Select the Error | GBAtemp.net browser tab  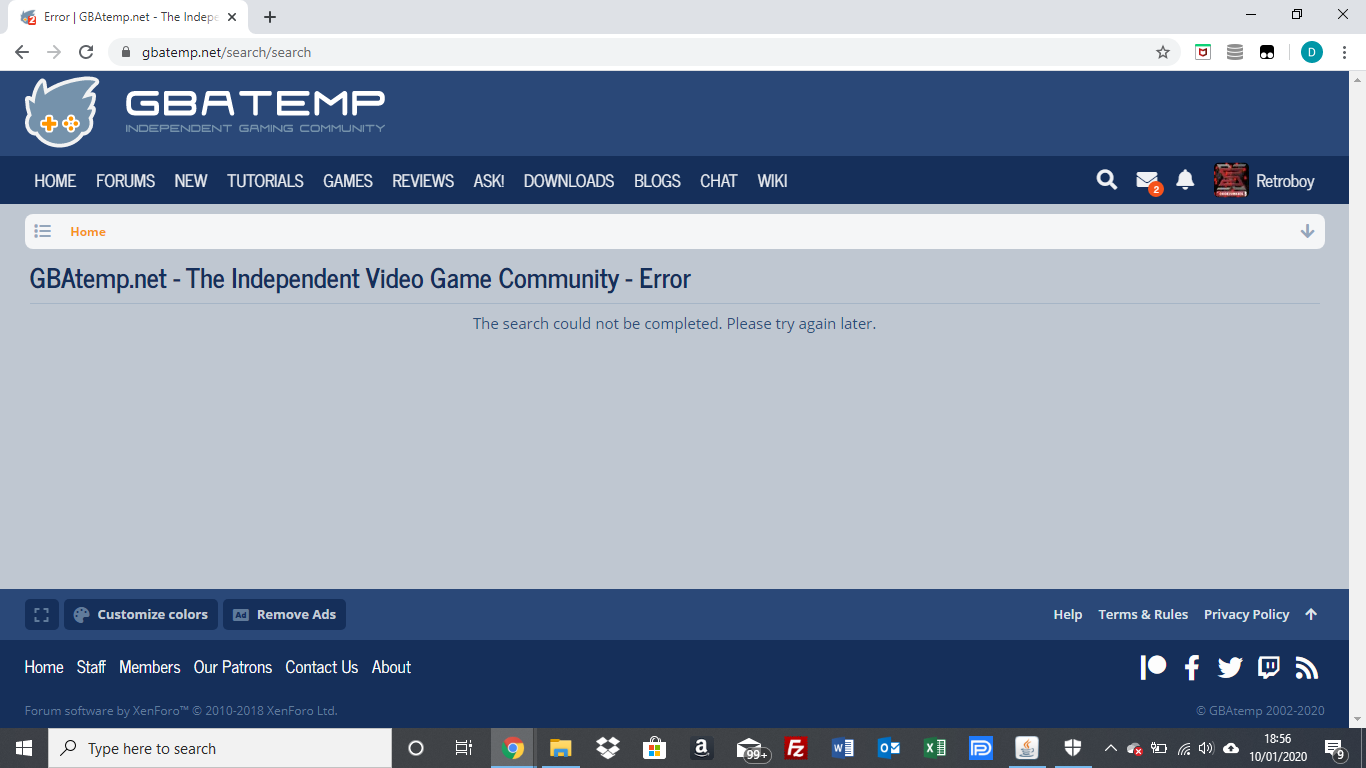point(128,17)
